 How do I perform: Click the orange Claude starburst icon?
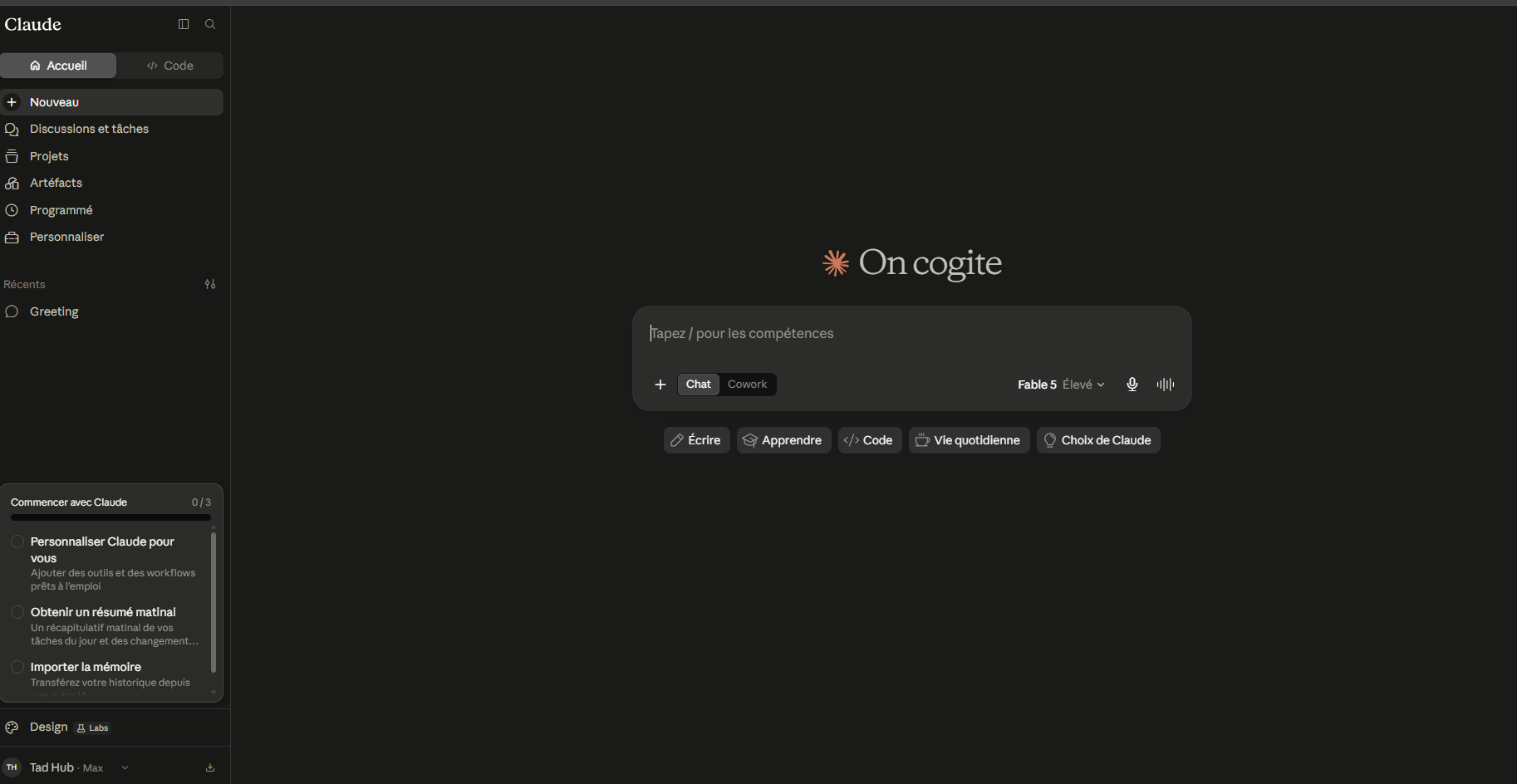click(x=836, y=262)
